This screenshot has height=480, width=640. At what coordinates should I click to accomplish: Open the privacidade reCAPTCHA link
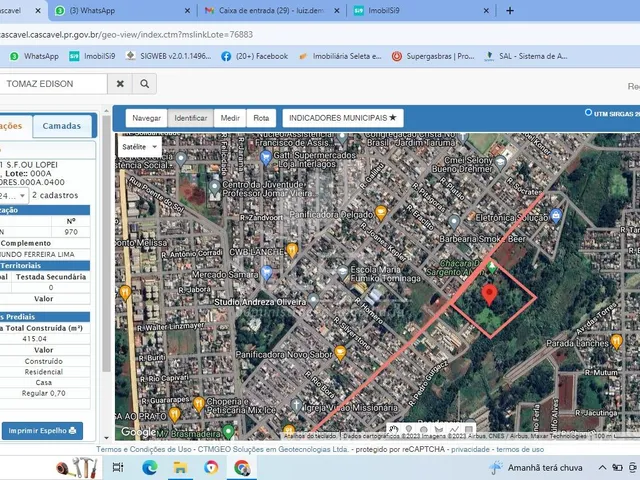pos(470,449)
